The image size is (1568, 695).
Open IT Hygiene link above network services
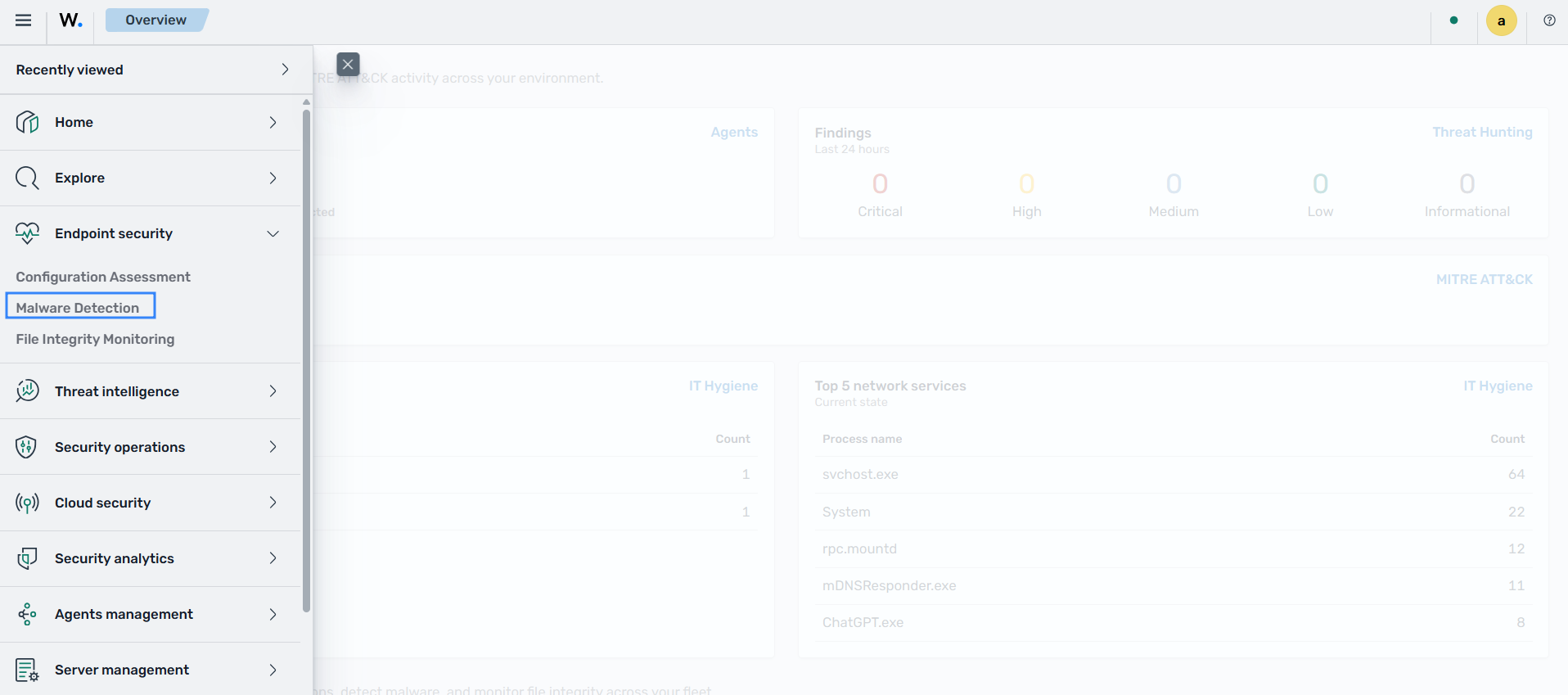[1498, 386]
